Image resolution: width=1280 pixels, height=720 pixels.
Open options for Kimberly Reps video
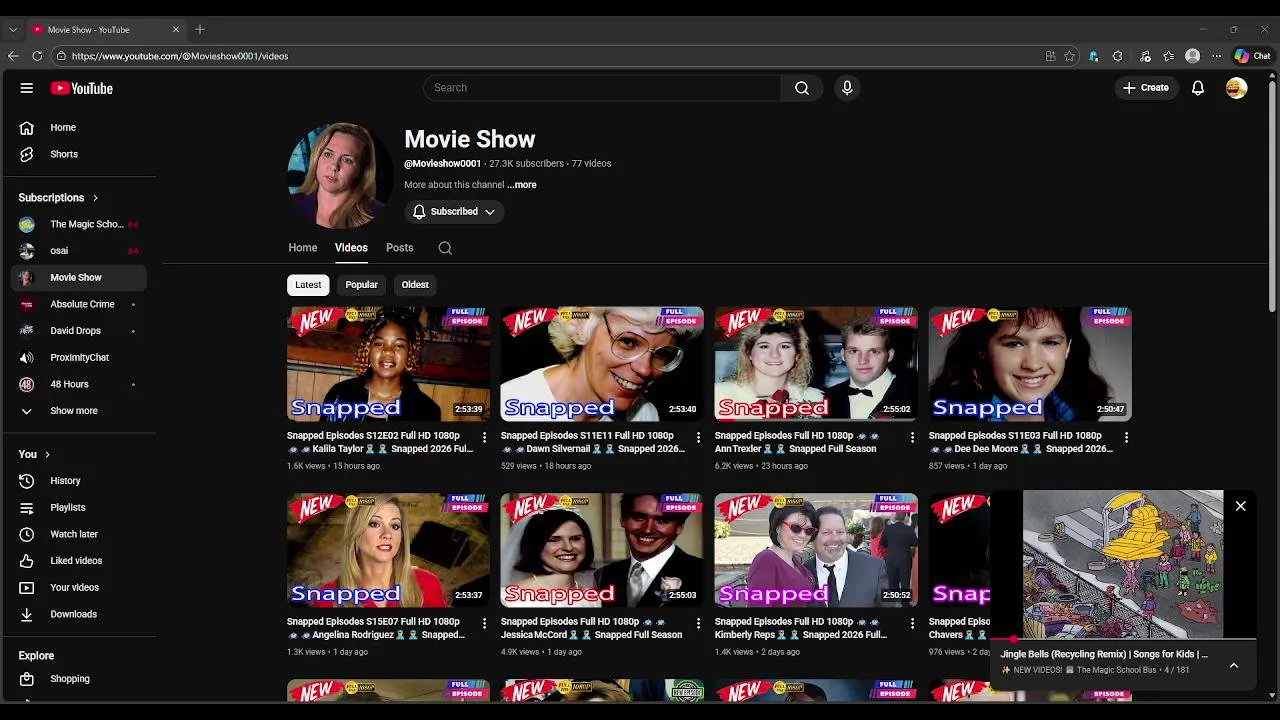click(912, 623)
